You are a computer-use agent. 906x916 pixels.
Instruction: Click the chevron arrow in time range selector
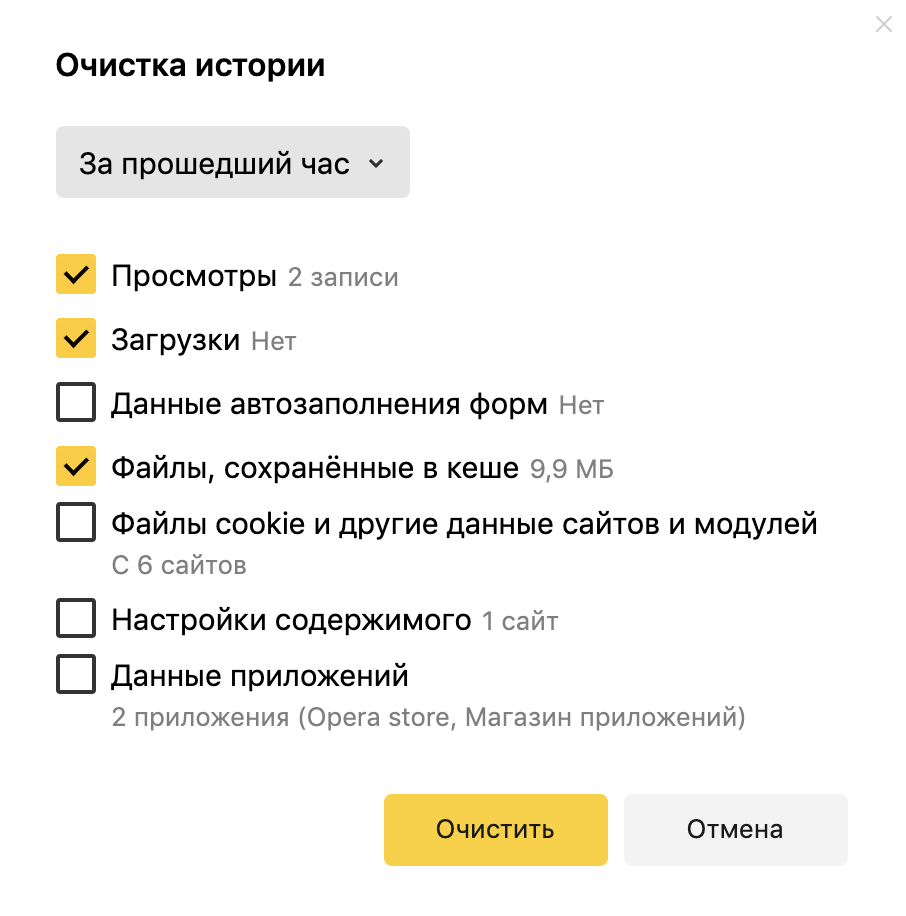[376, 163]
